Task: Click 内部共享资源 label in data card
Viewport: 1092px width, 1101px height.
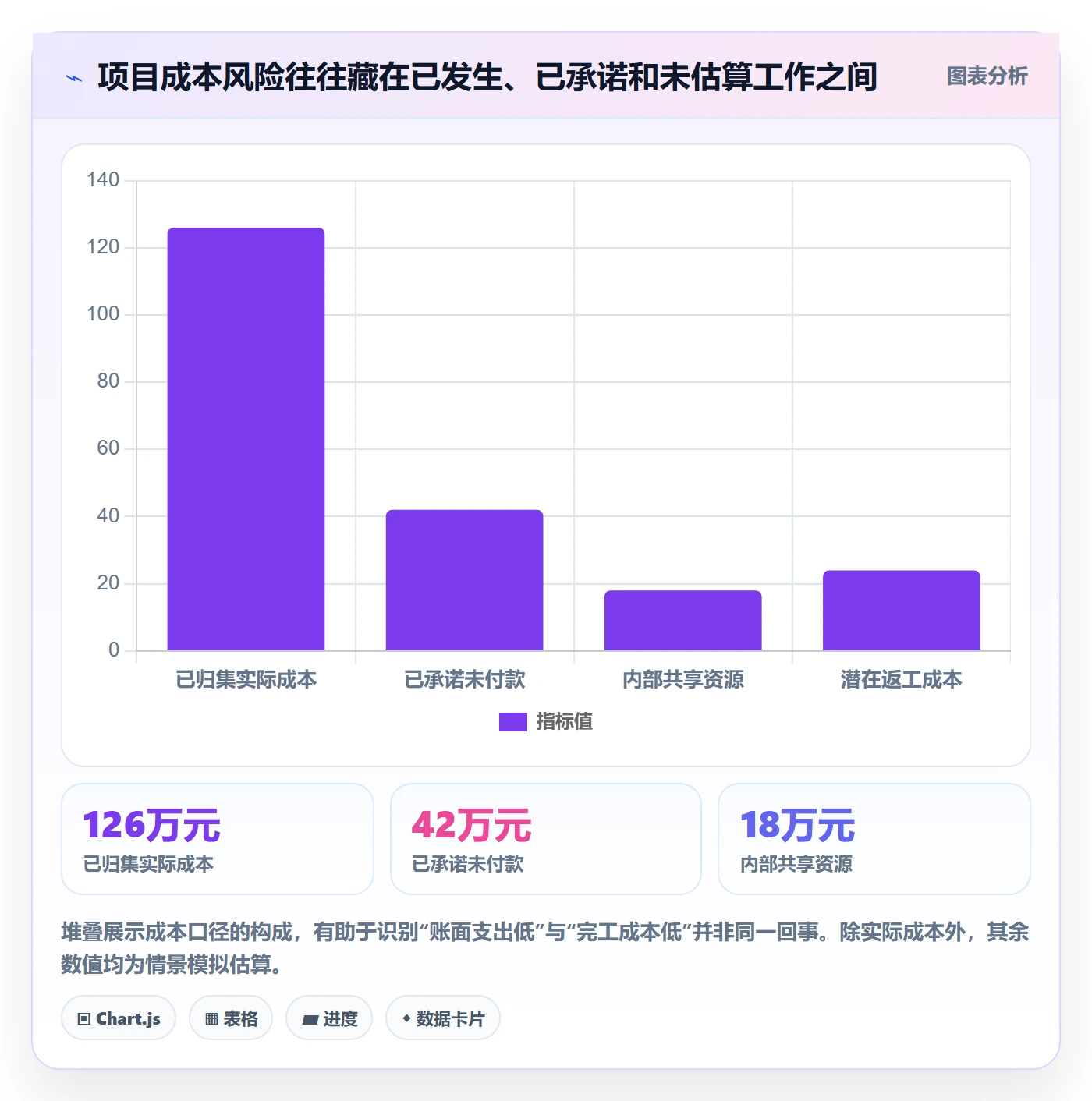Action: coord(796,864)
